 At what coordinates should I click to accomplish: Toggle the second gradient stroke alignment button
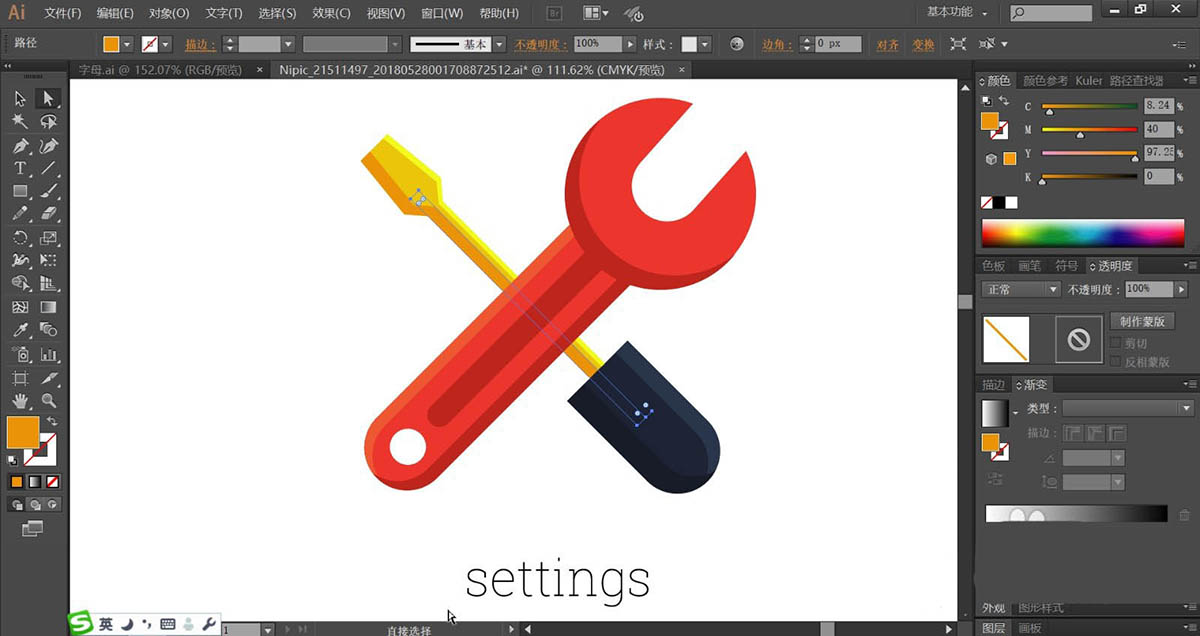tap(1094, 433)
